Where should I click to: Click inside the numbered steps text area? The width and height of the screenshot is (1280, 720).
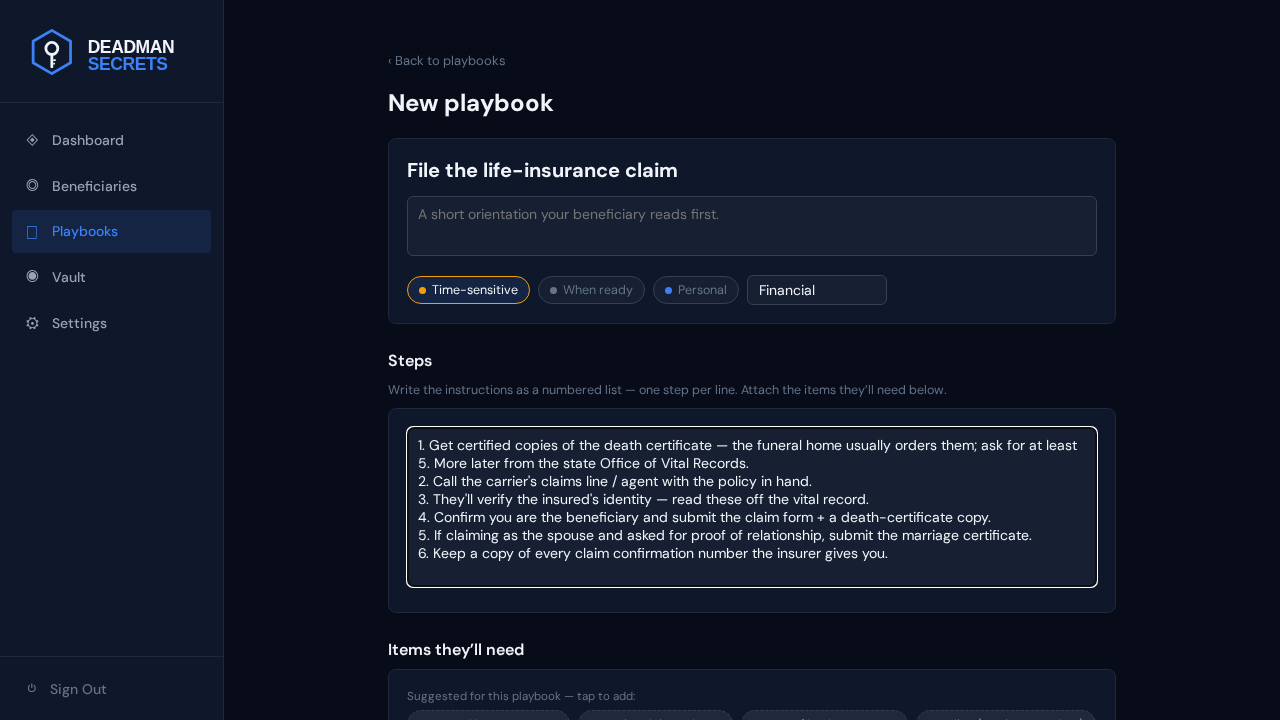click(x=752, y=507)
